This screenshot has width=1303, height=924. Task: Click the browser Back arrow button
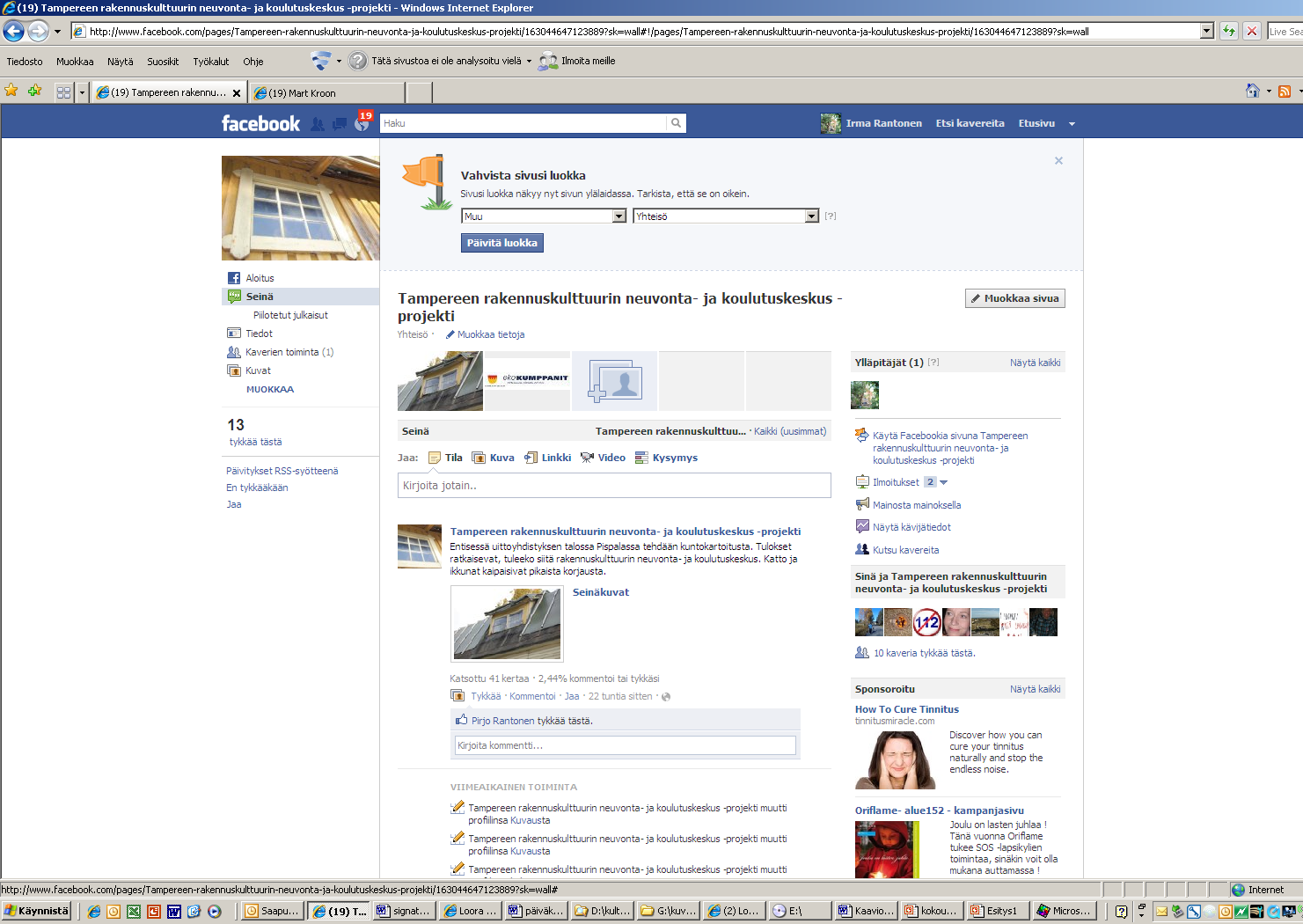coord(13,31)
